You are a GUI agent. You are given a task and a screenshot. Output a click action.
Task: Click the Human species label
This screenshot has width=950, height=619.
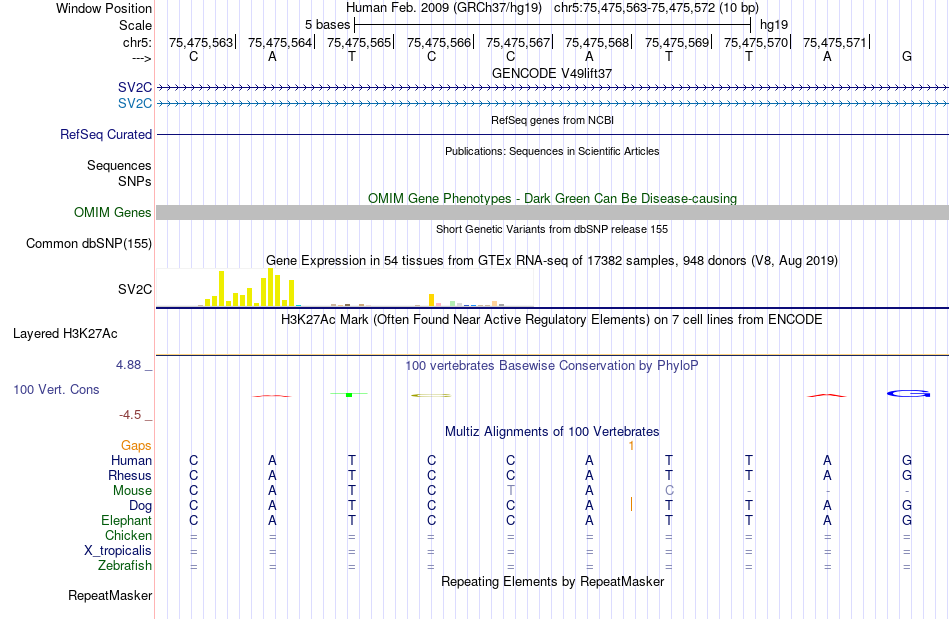tap(131, 460)
